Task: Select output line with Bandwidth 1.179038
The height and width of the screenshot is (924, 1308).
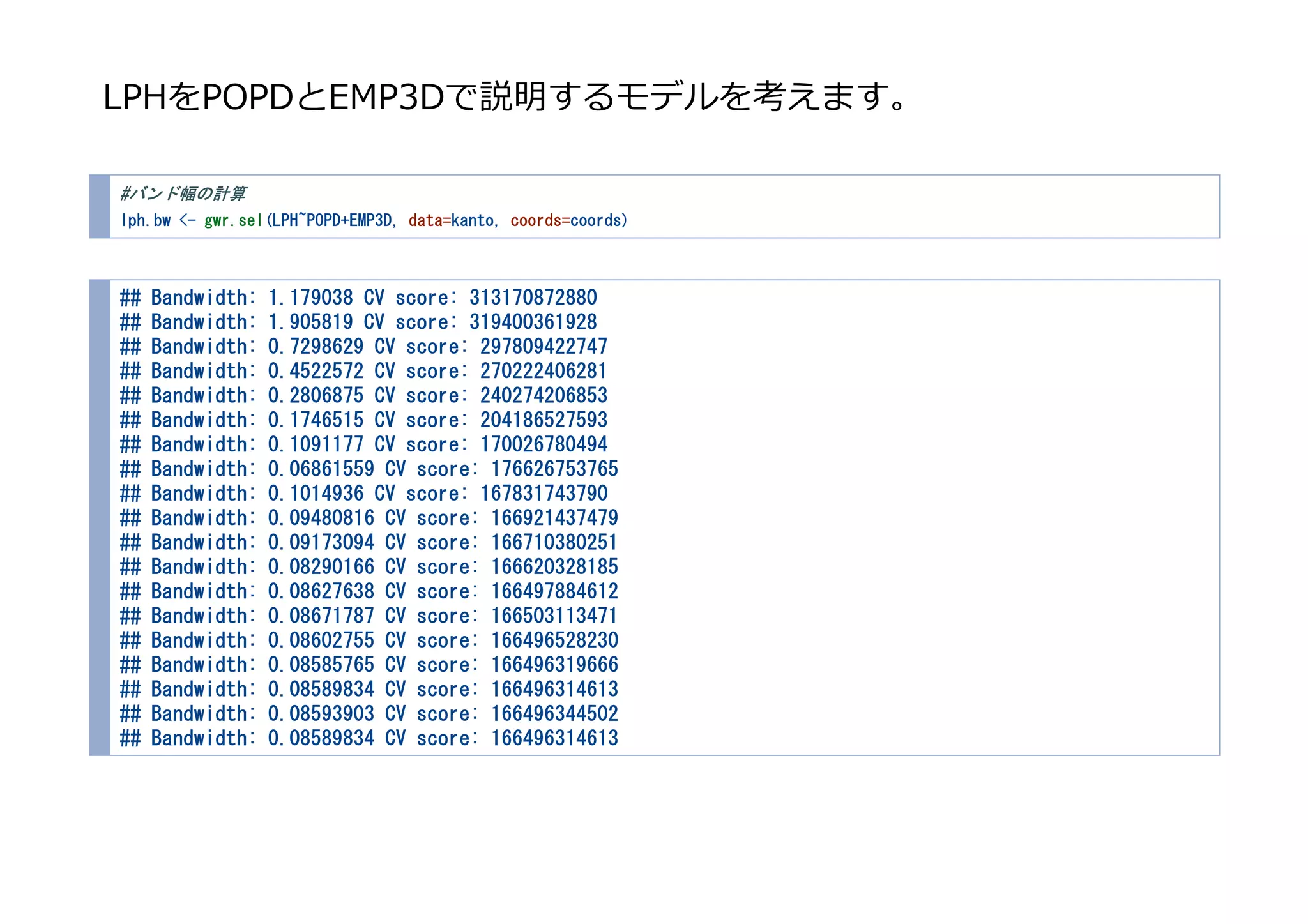Action: (358, 298)
